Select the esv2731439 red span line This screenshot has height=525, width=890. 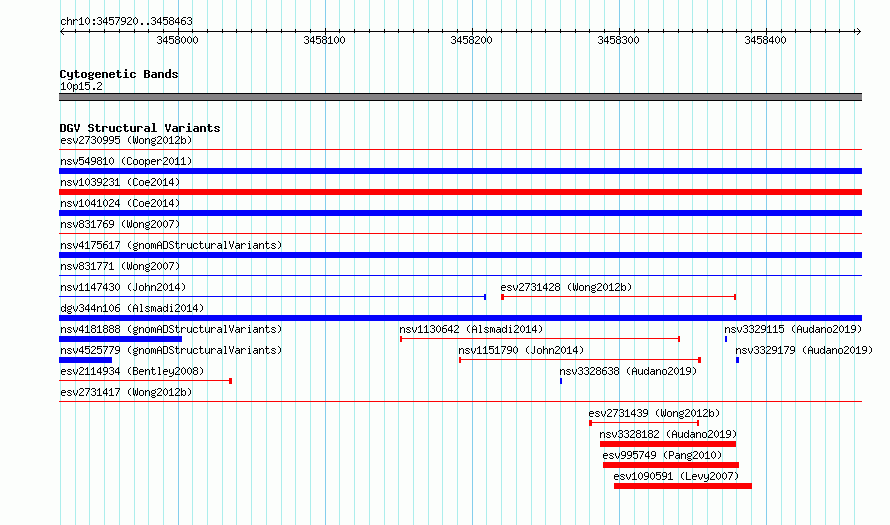point(644,423)
